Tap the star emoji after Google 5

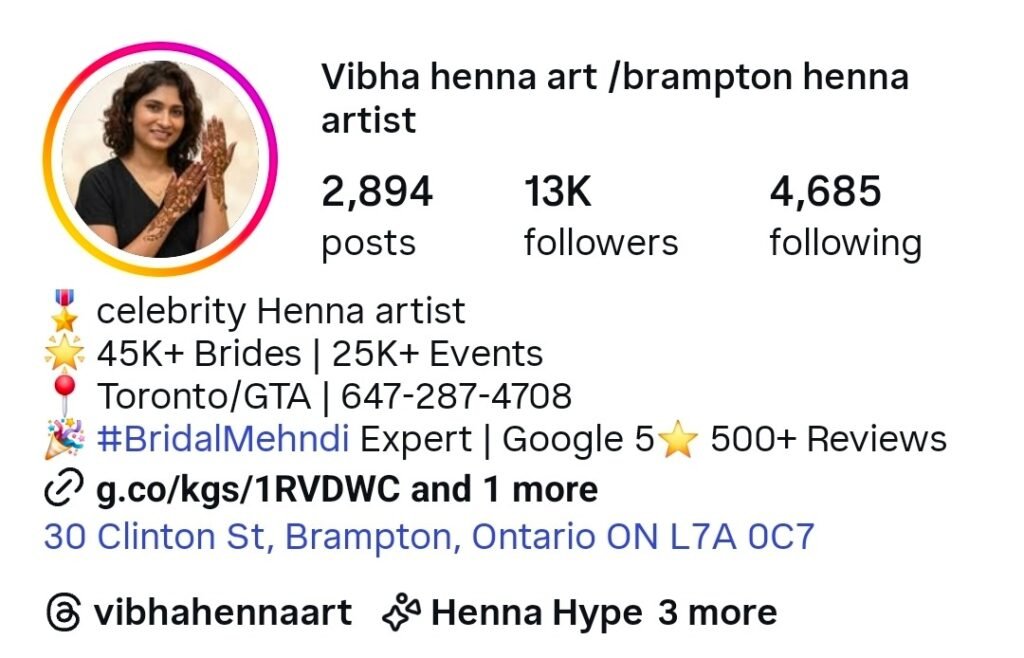[x=679, y=439]
